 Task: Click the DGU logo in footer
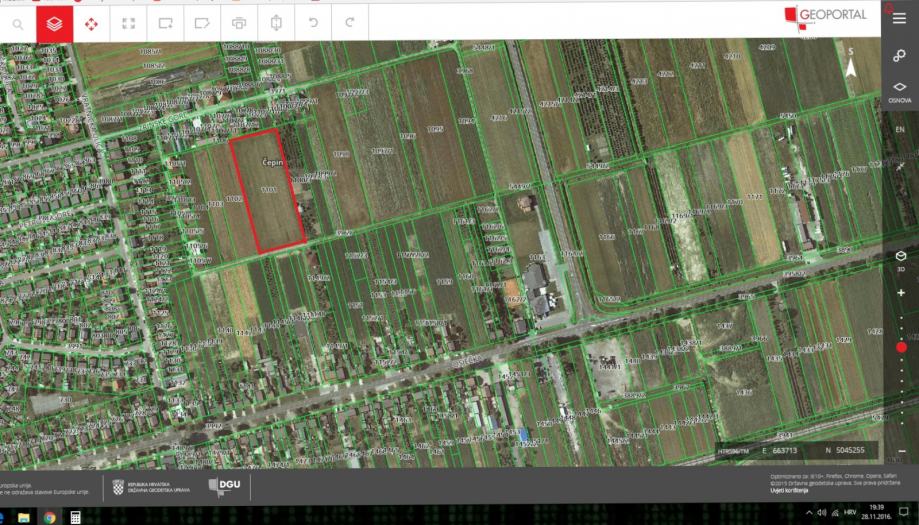pyautogui.click(x=224, y=486)
